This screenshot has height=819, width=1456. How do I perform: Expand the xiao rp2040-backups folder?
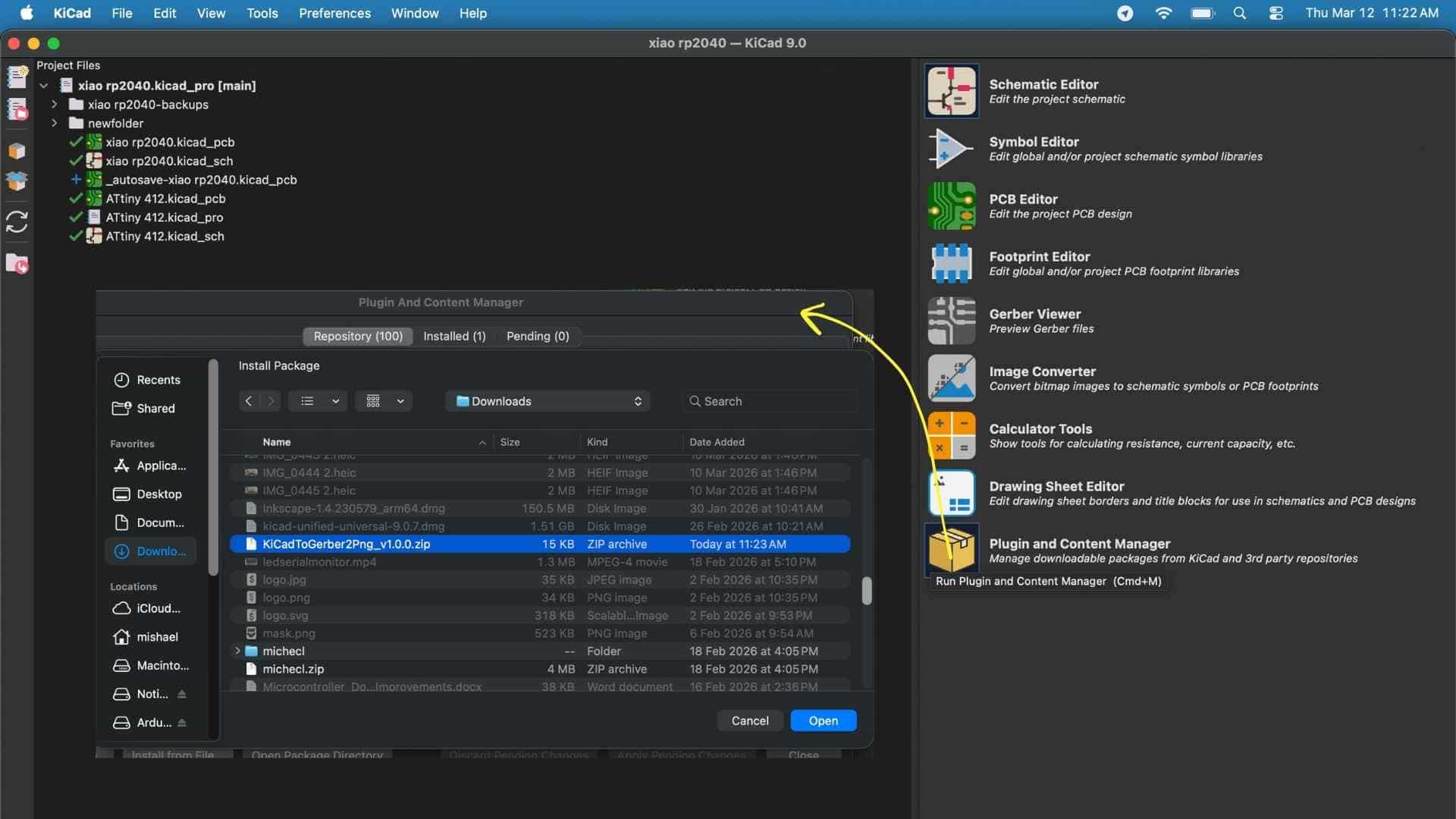click(54, 105)
